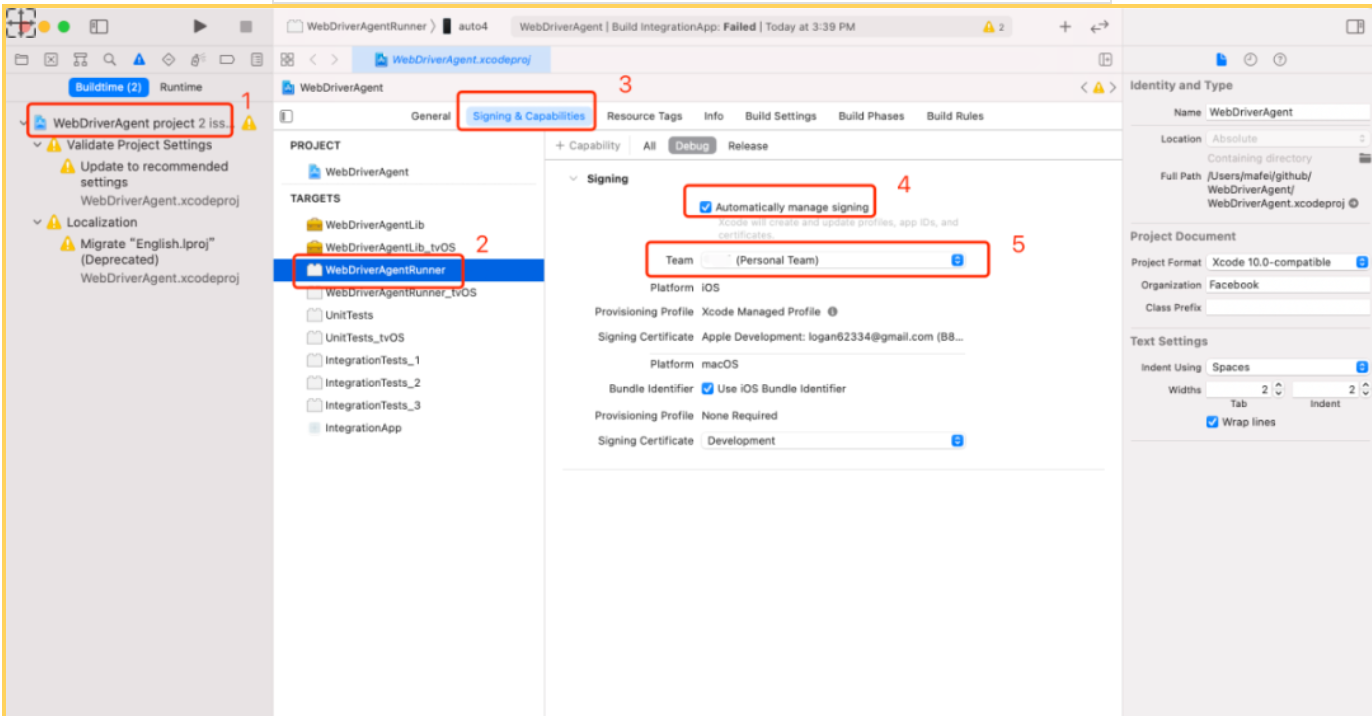The width and height of the screenshot is (1372, 716).
Task: Run the scheme with the Play button
Action: click(x=198, y=26)
